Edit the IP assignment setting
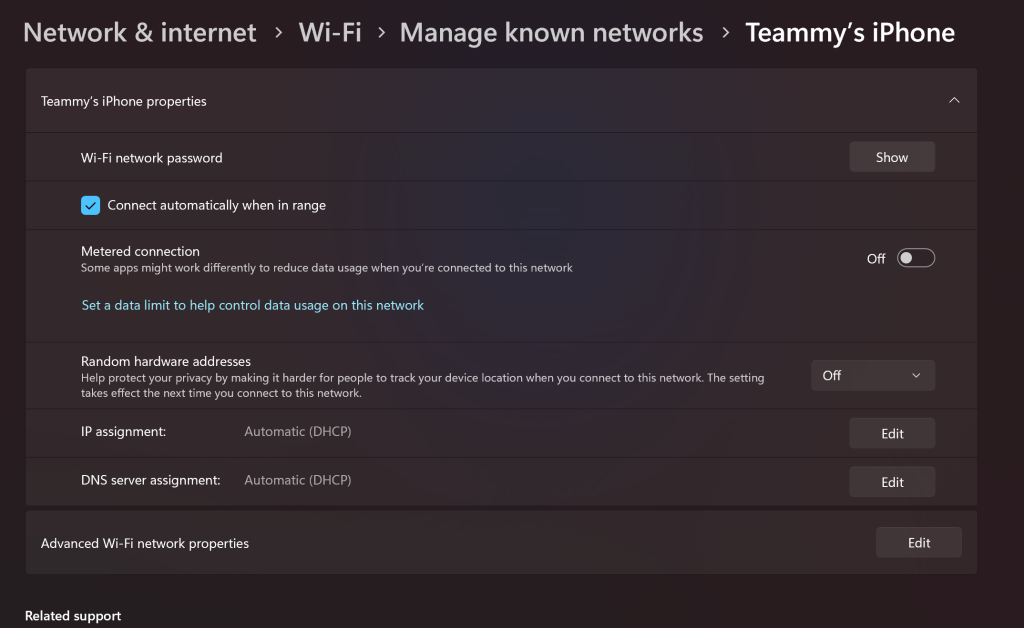 tap(891, 433)
